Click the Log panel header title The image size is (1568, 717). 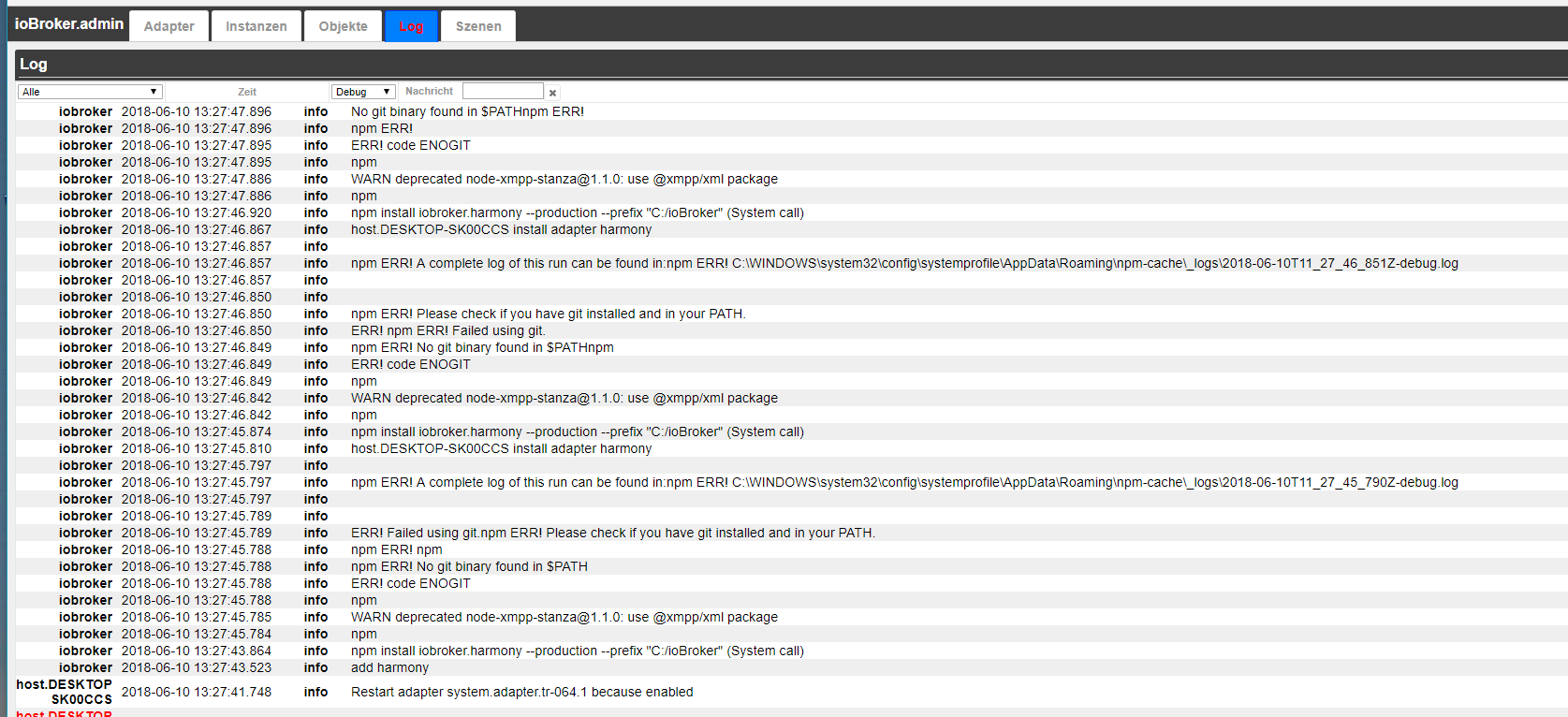click(x=34, y=64)
